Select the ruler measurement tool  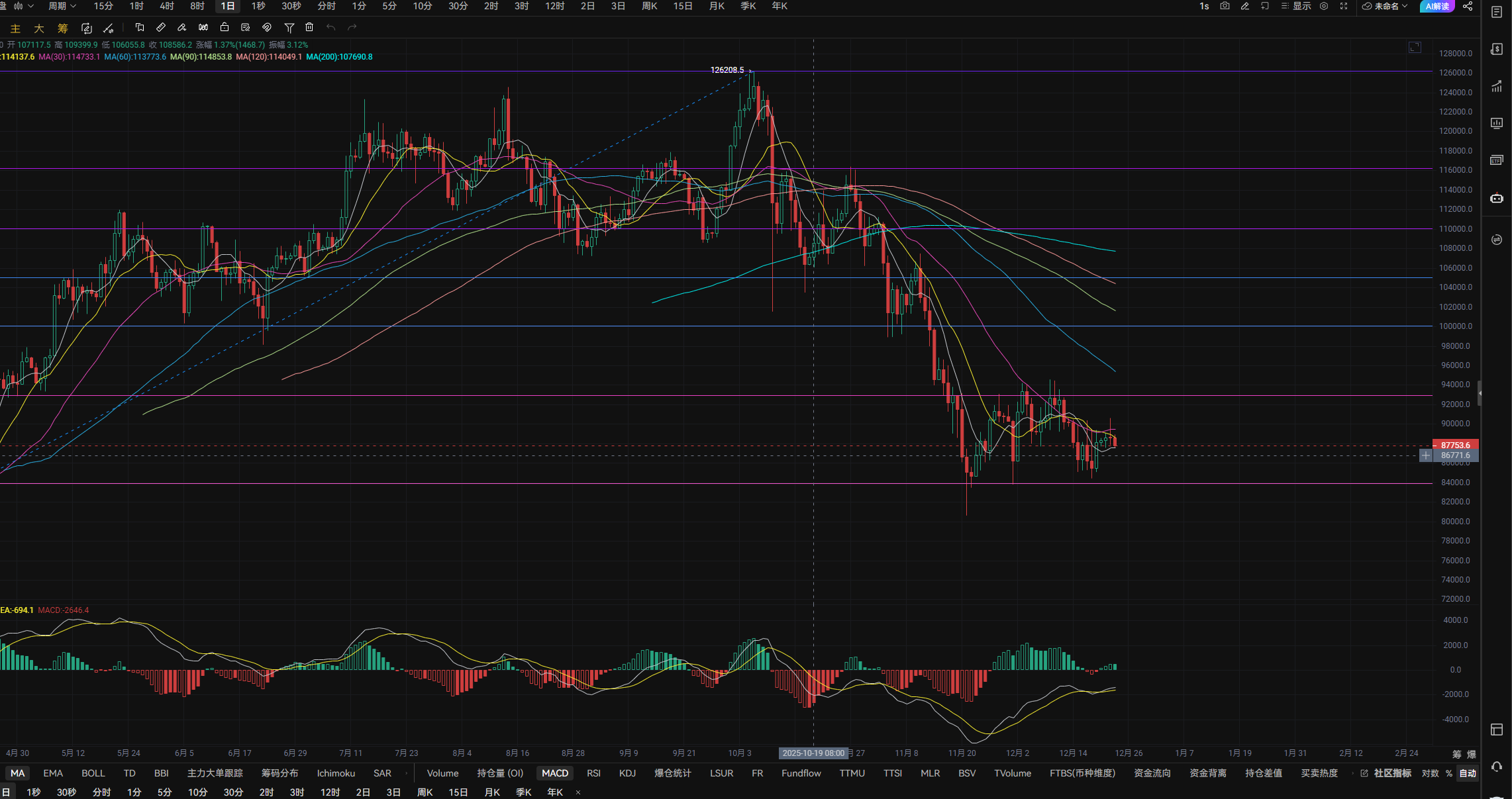[x=160, y=27]
